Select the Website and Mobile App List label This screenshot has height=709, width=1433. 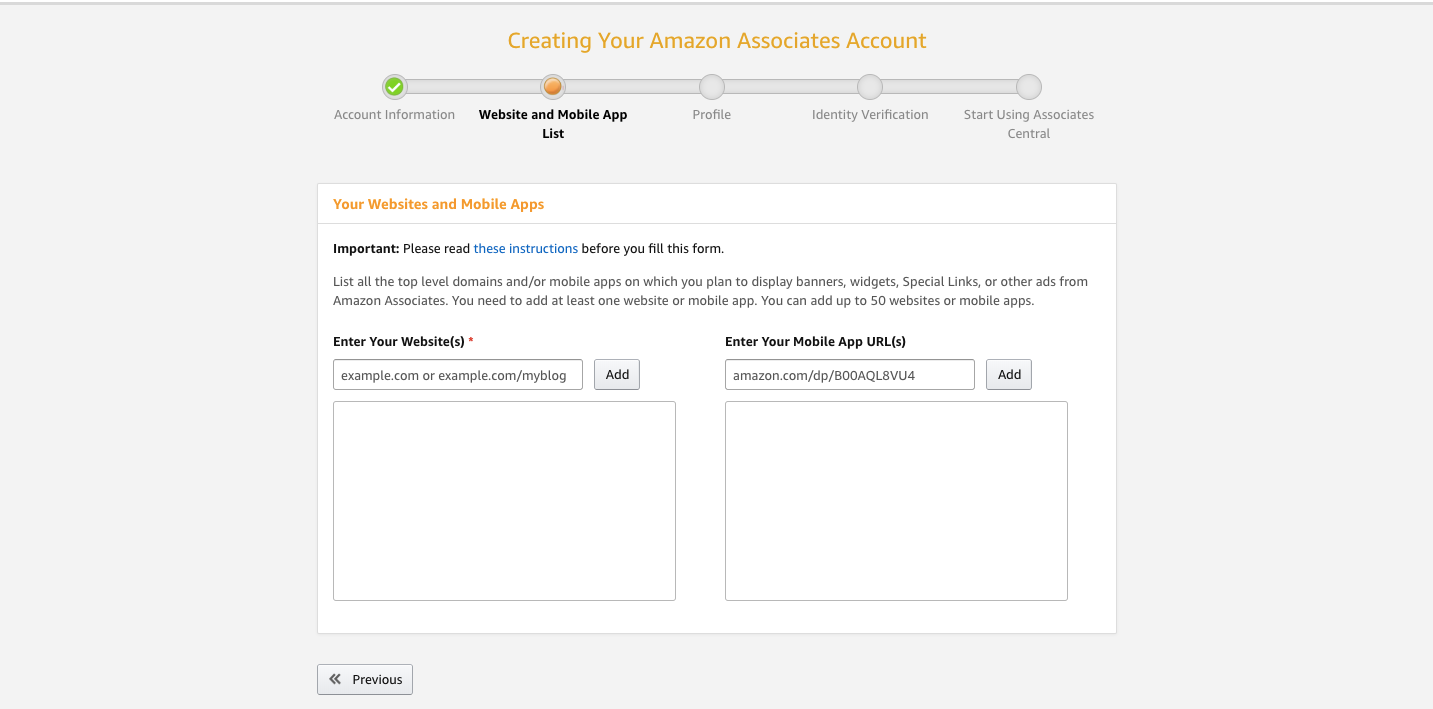553,124
